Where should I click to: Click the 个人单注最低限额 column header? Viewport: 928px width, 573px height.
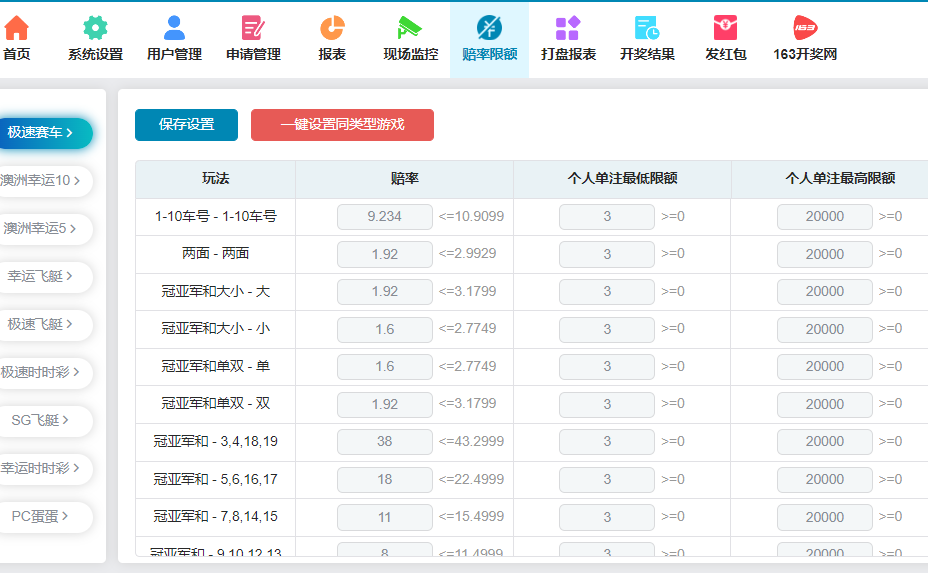623,178
